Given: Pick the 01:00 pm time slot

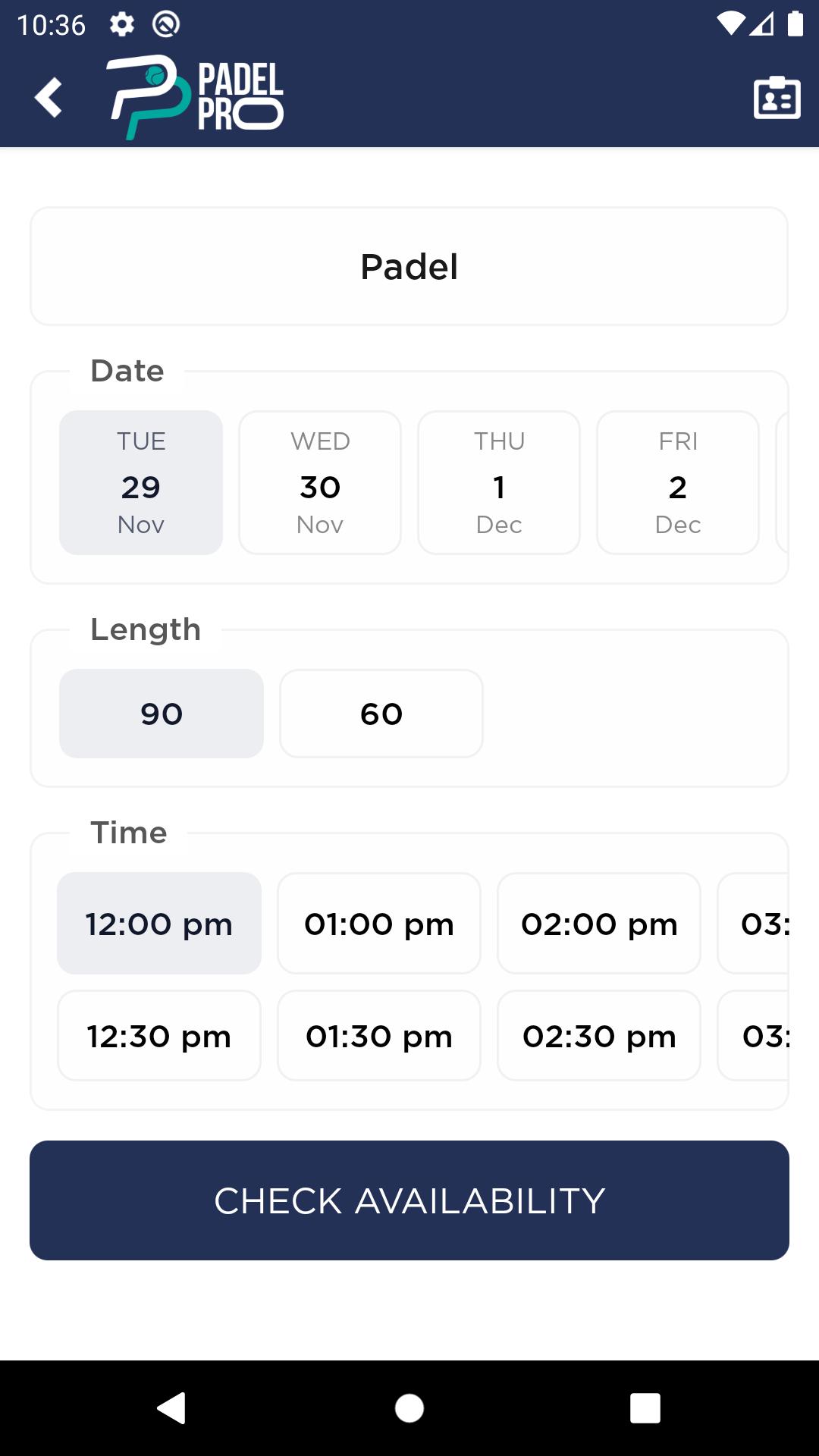Looking at the screenshot, I should (x=379, y=924).
